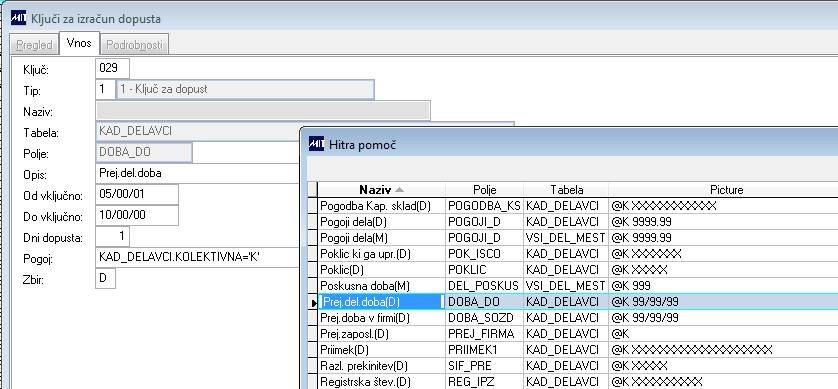Viewport: 838px width, 389px height.
Task: Select the Vnos tab
Action: click(79, 43)
